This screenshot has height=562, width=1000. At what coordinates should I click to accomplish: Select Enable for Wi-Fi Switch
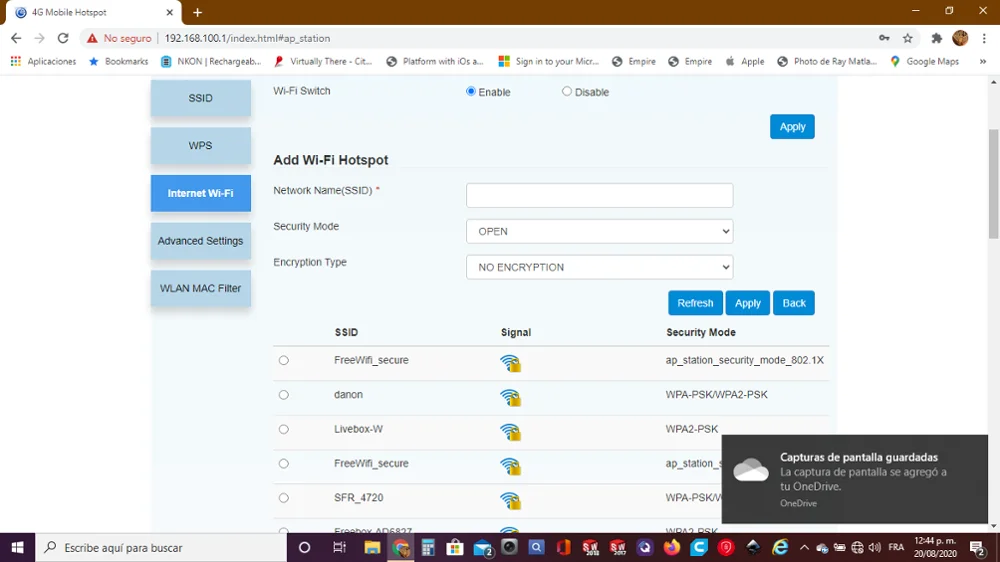tap(471, 91)
